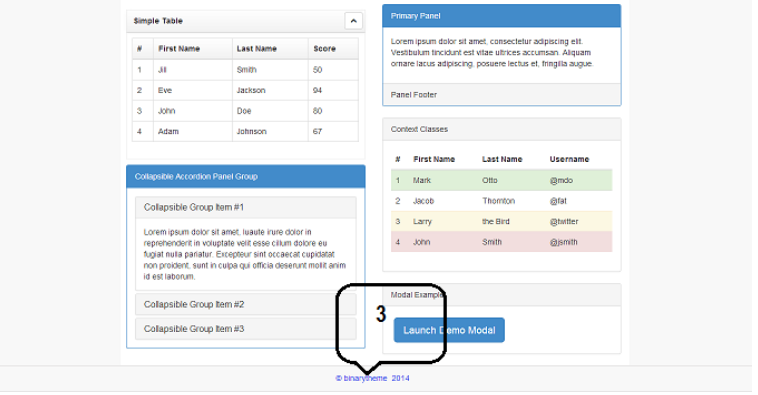The width and height of the screenshot is (758, 395).
Task: Click the @twitter username
Action: click(564, 221)
